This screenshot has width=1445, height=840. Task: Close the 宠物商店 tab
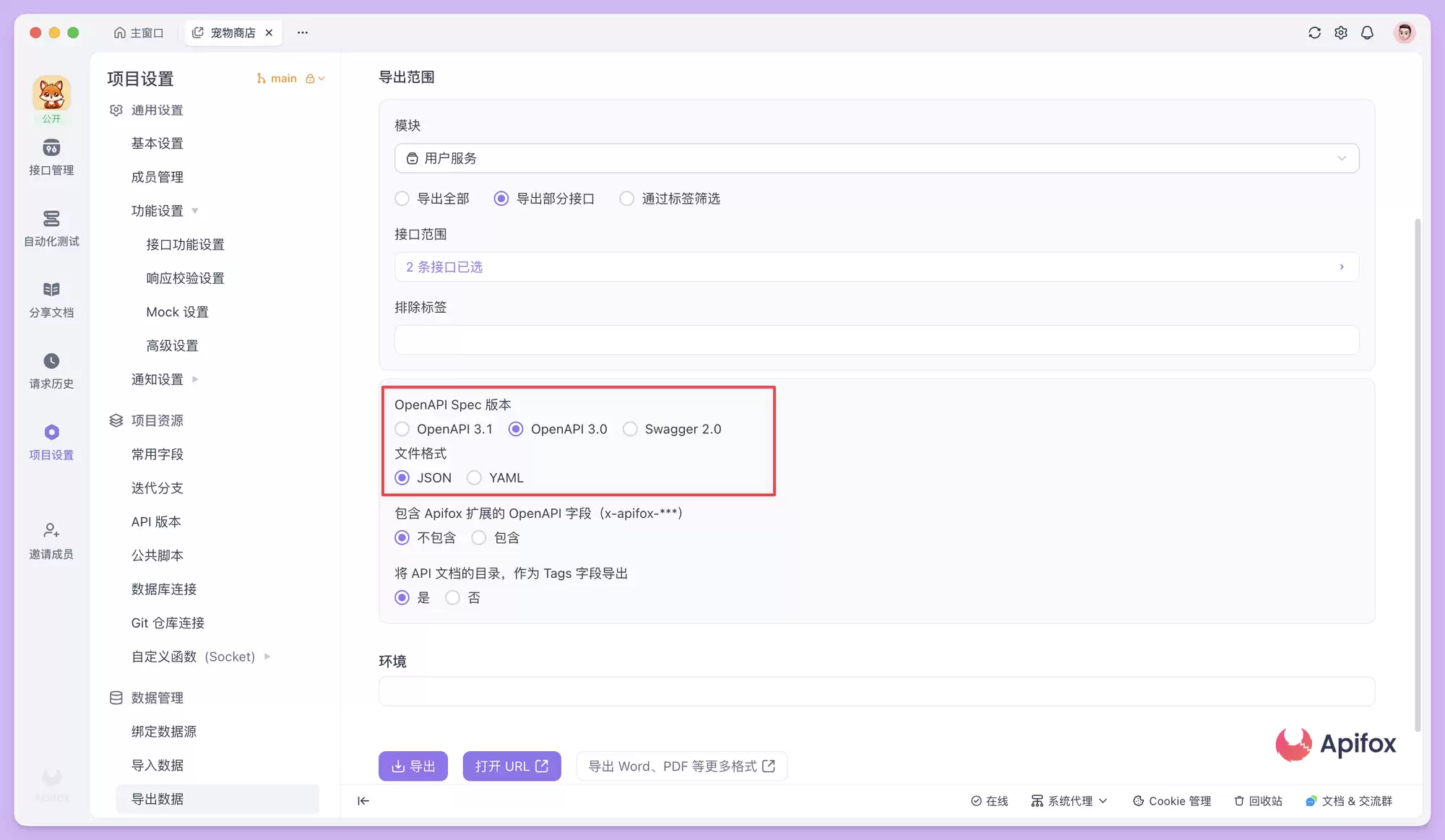coord(269,33)
